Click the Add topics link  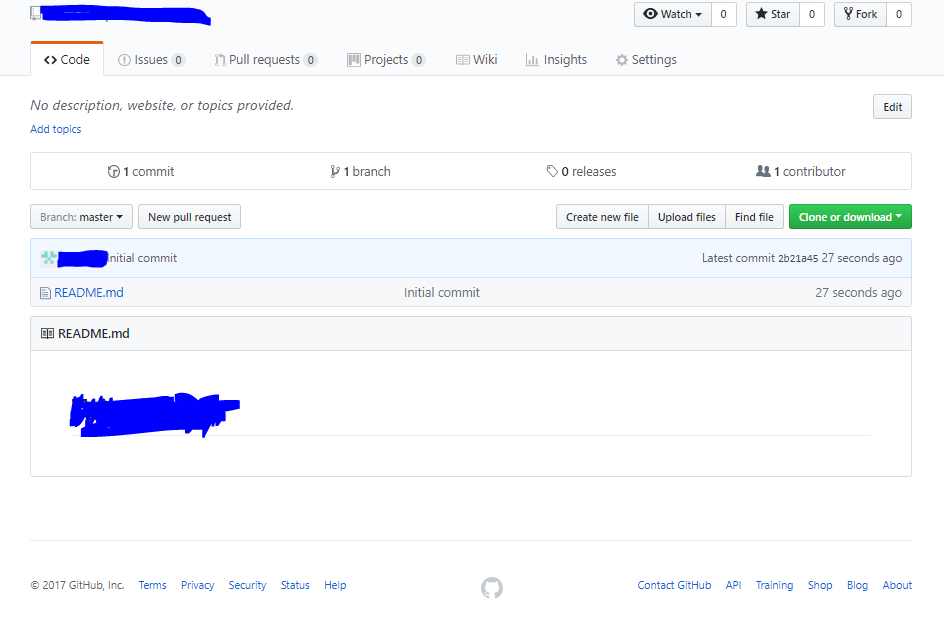55,129
